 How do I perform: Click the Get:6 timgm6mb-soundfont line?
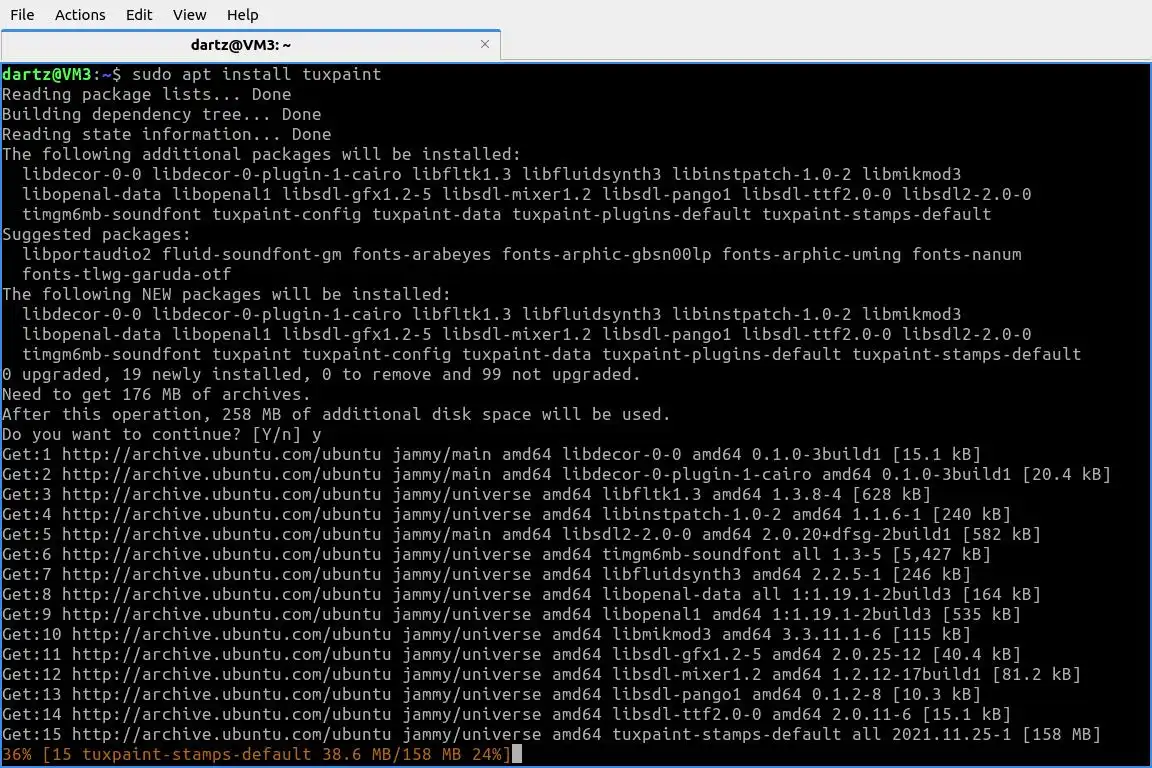497,554
